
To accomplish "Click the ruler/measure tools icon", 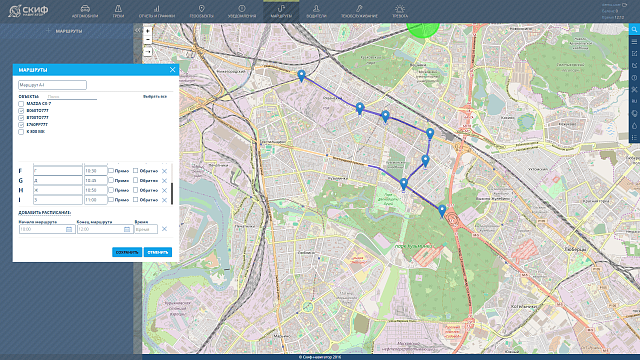I will (634, 89).
